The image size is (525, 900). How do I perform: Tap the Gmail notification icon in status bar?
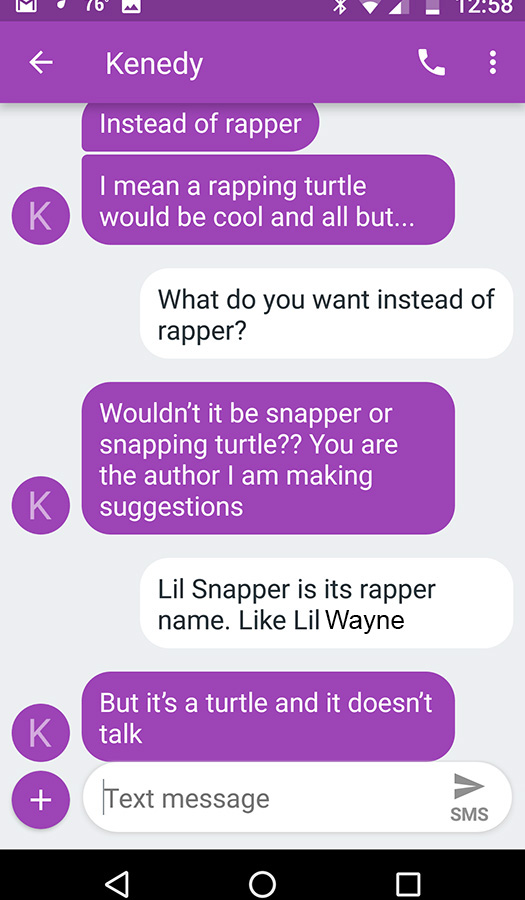click(x=26, y=7)
